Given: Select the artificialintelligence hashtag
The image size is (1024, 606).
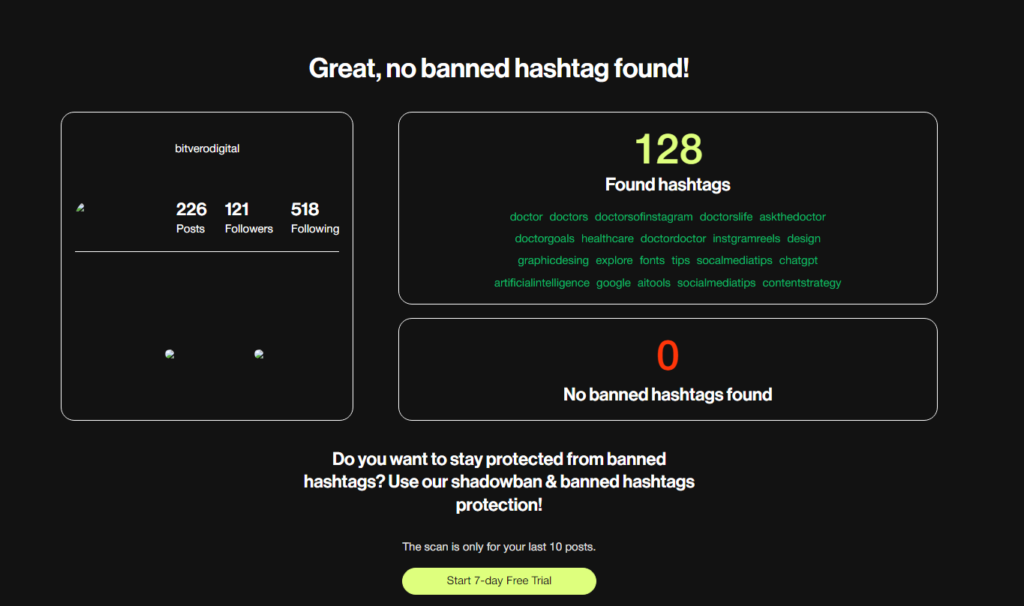Looking at the screenshot, I should tap(541, 283).
